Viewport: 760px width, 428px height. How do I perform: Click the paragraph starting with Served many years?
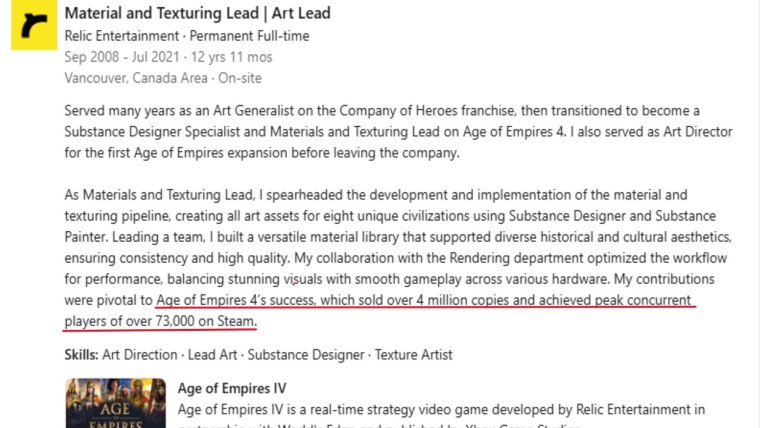398,132
